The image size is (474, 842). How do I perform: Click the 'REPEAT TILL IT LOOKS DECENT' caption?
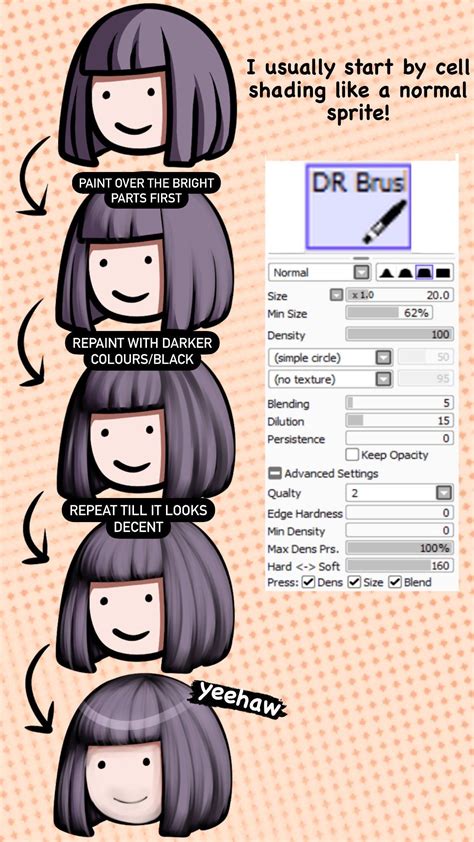(138, 518)
